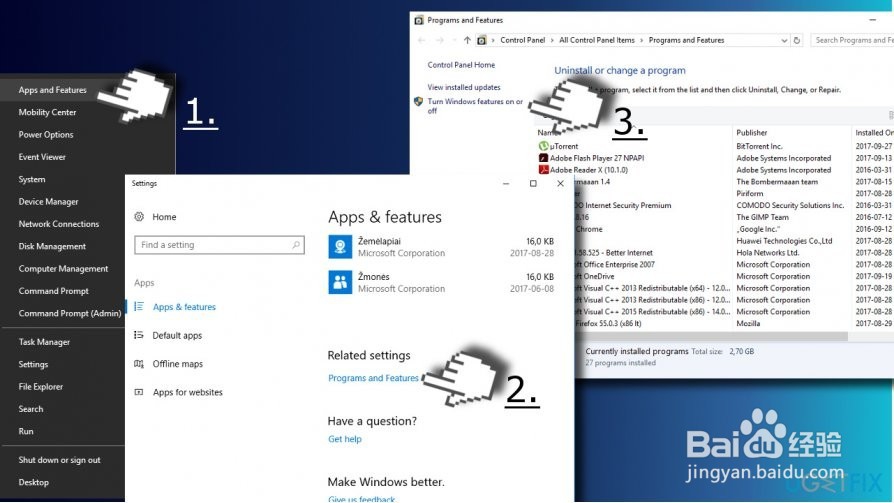
Task: Choose Search in the Win+X menu
Action: [x=31, y=409]
